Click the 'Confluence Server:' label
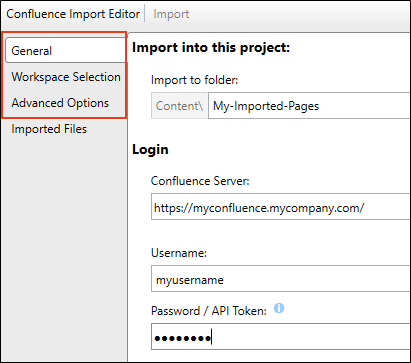This screenshot has height=363, width=411. (x=200, y=181)
